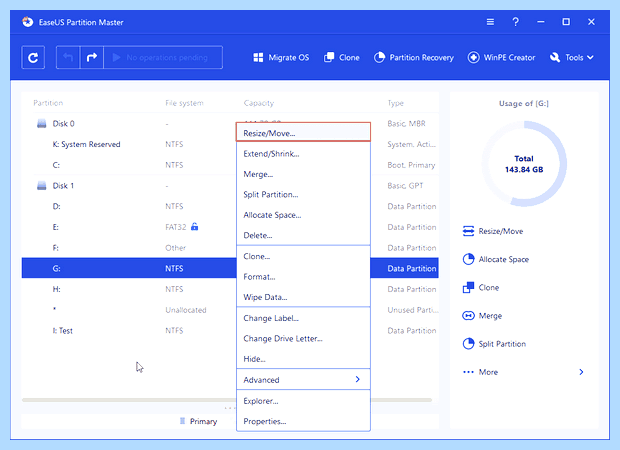Expand More options chevron

tap(581, 372)
